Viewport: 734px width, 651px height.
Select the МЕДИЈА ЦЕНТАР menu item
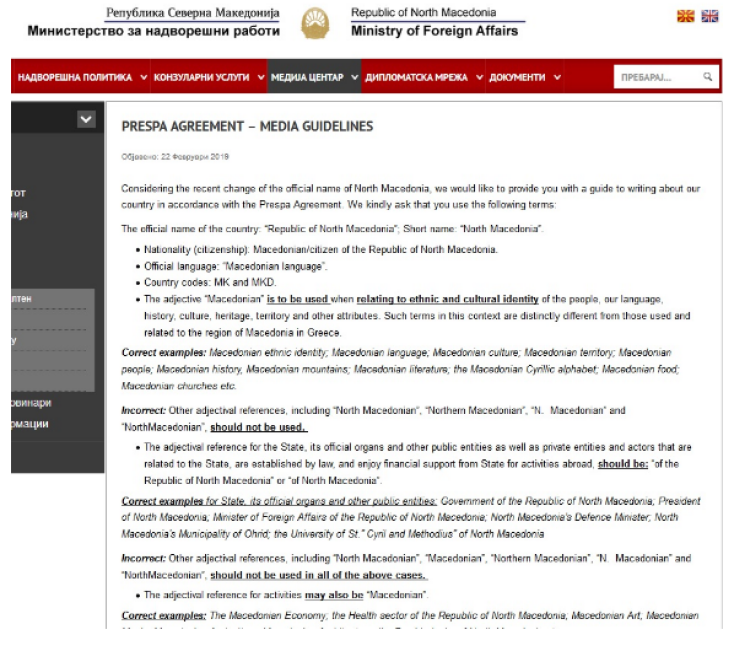(306, 77)
